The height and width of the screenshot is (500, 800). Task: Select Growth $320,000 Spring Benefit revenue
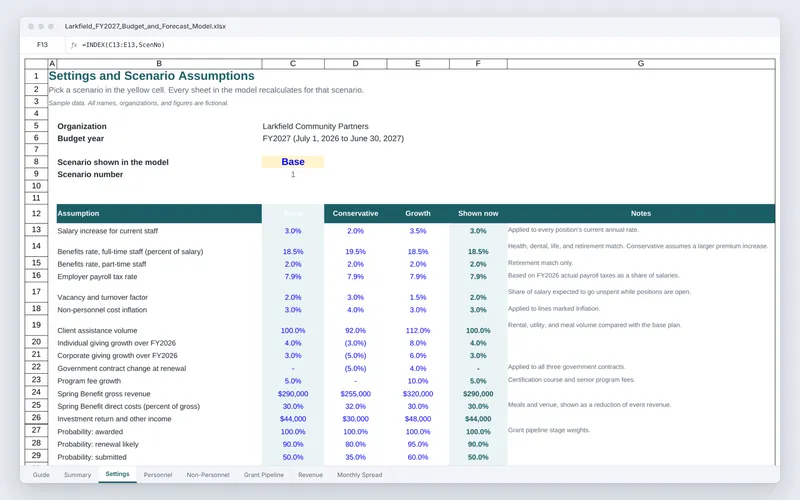418,393
